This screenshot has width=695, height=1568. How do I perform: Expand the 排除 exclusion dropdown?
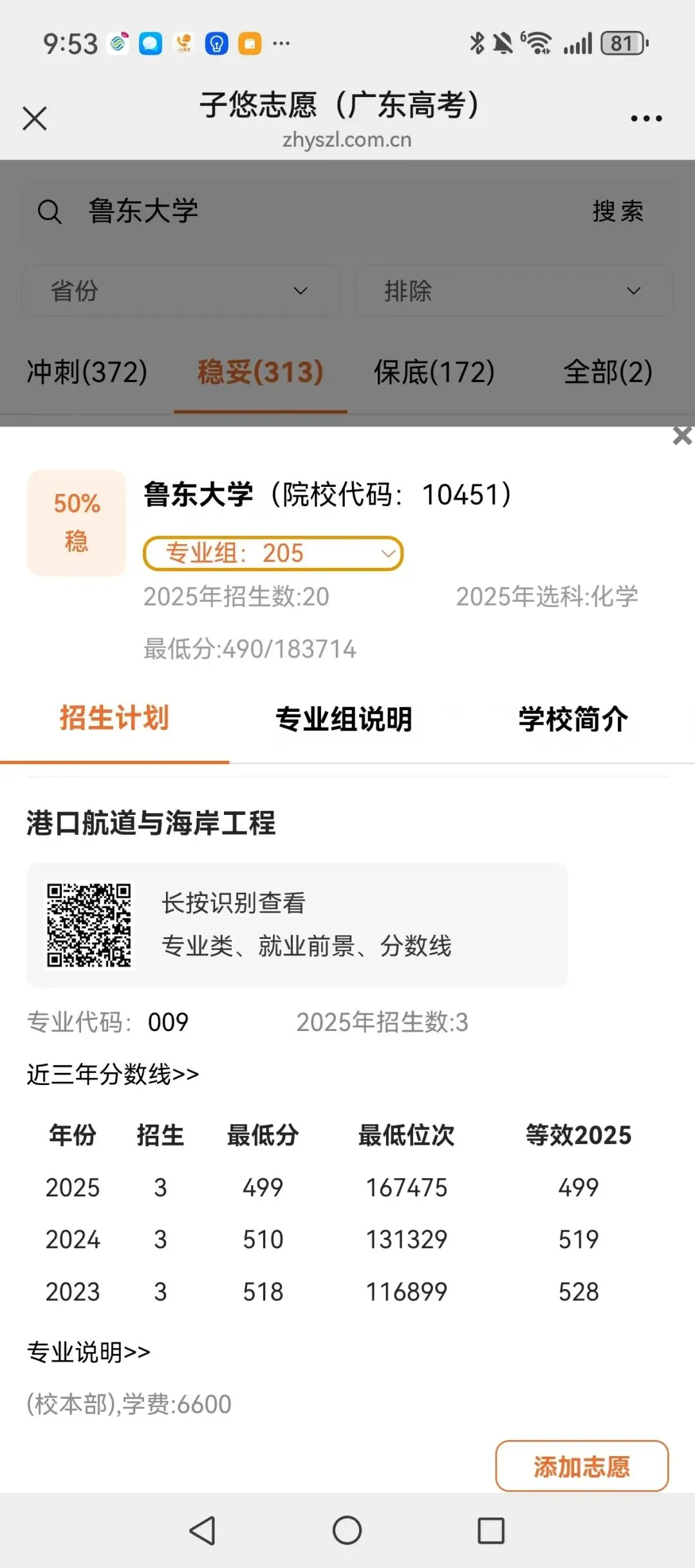click(x=514, y=291)
